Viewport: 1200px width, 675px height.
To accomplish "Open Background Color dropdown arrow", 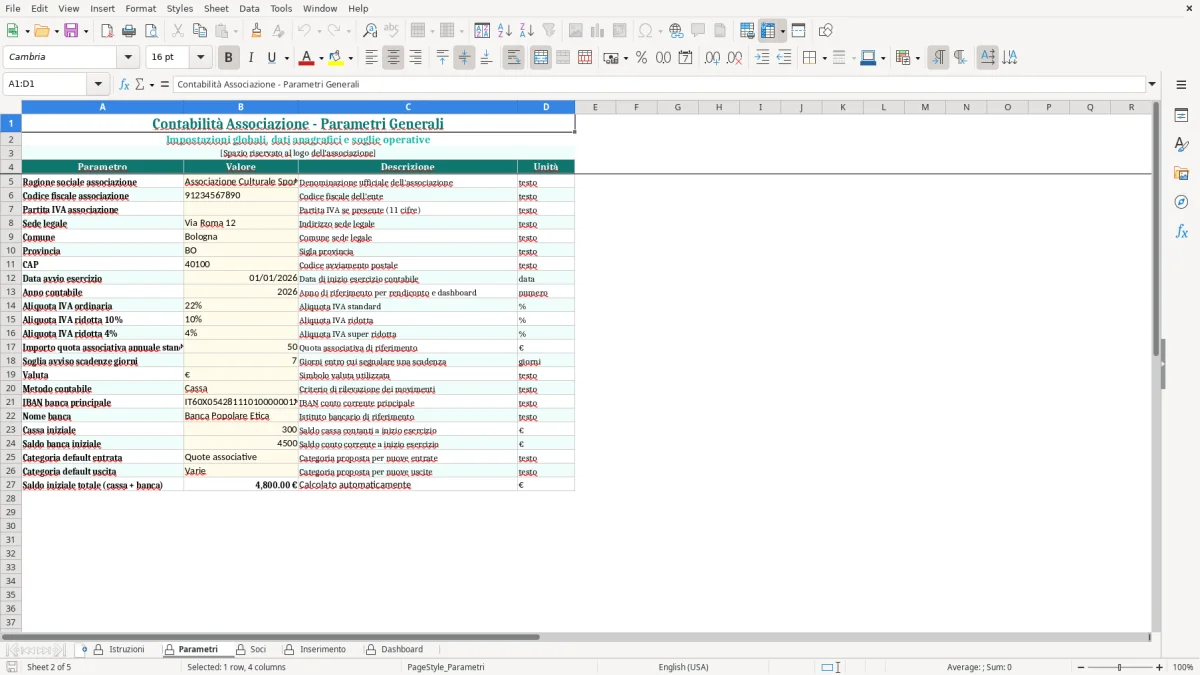I will 350,58.
